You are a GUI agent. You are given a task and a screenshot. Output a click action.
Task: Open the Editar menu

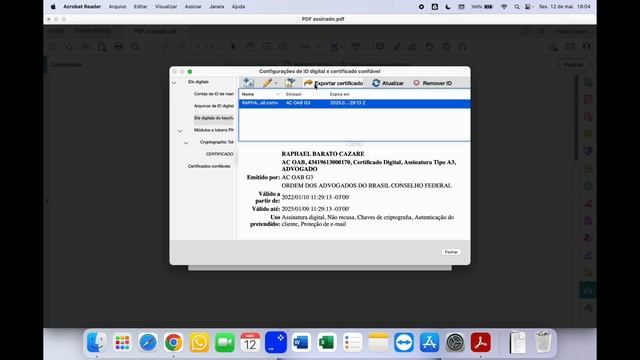tap(140, 7)
